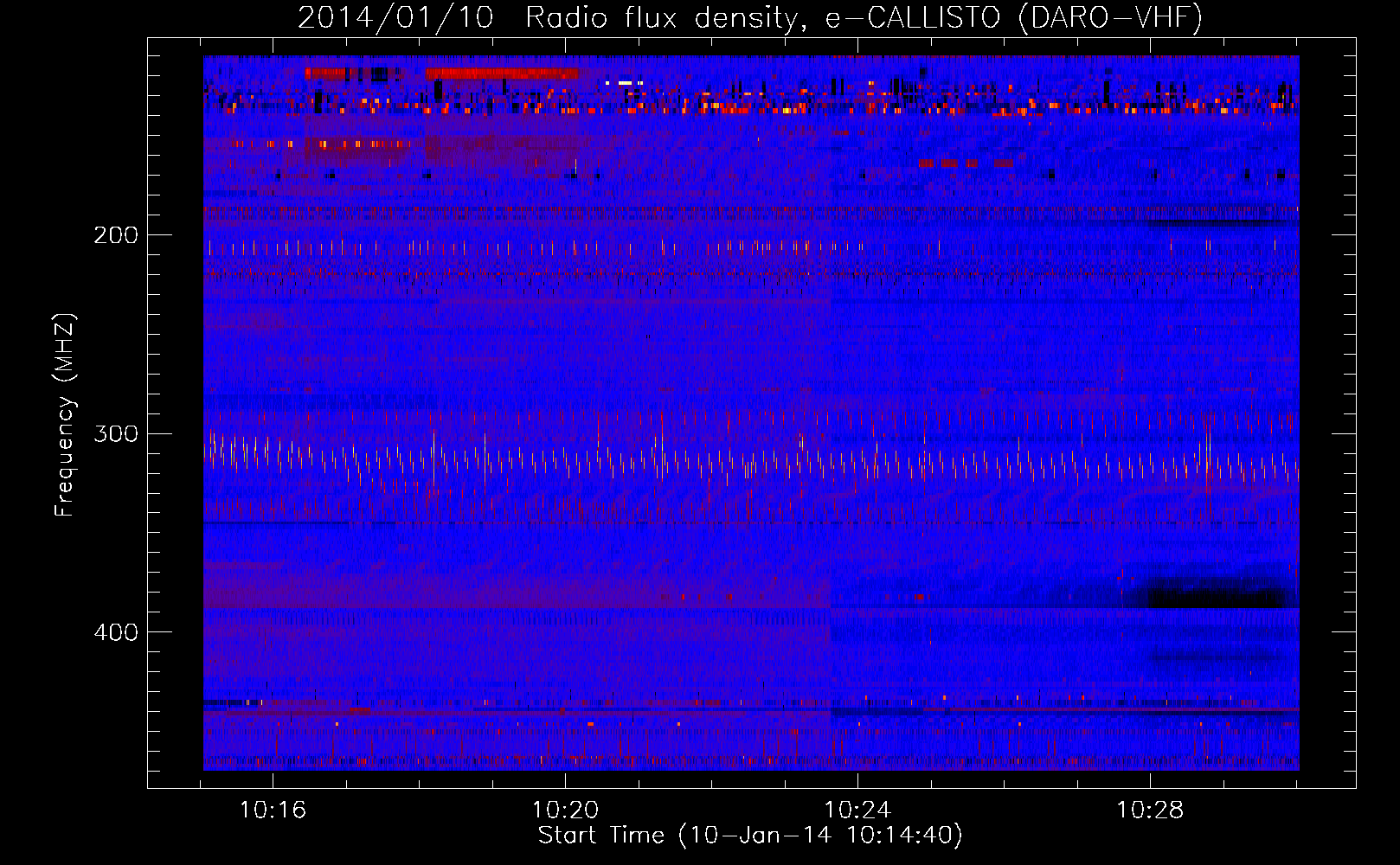1400x865 pixels.
Task: Click the 200 frequency tick label
Action: point(116,235)
